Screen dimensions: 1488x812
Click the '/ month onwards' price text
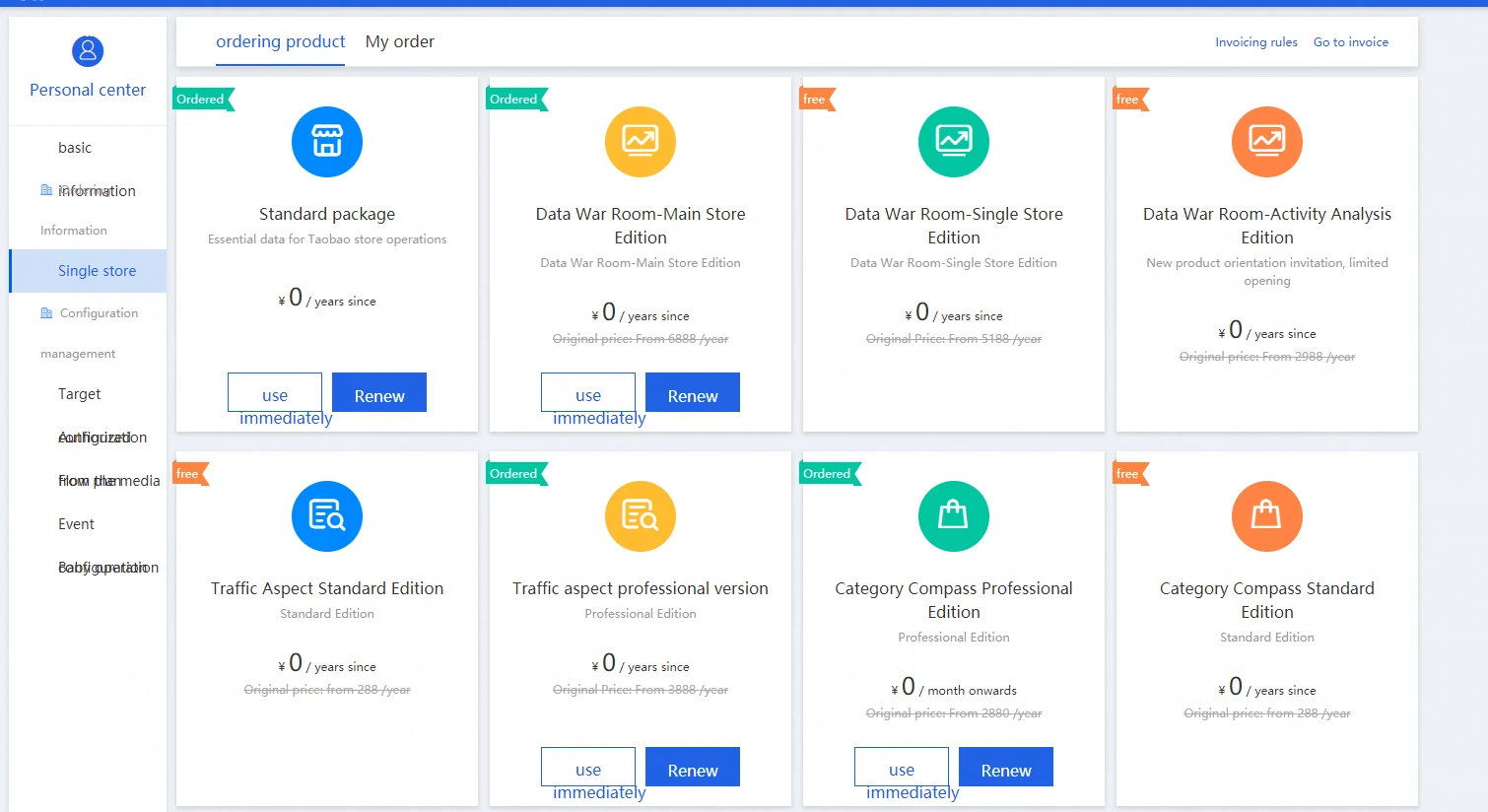point(968,691)
